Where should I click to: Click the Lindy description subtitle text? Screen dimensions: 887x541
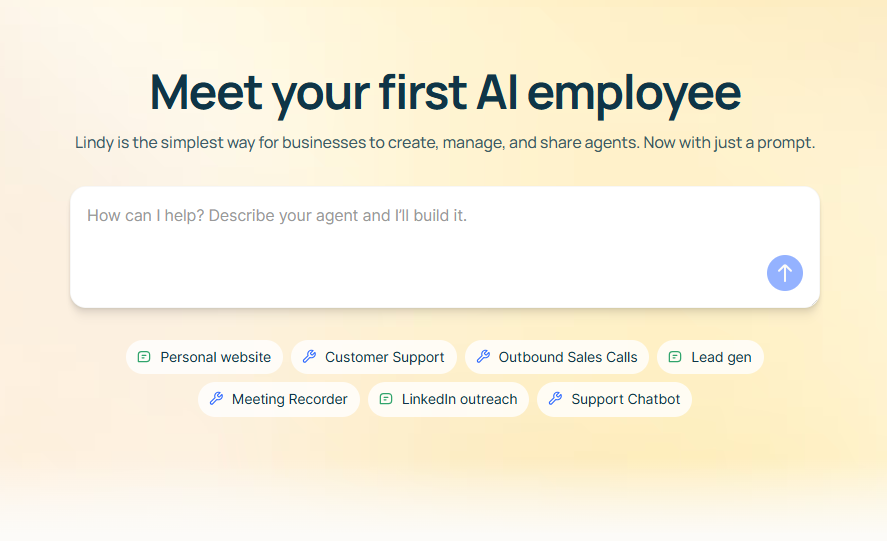click(x=445, y=142)
